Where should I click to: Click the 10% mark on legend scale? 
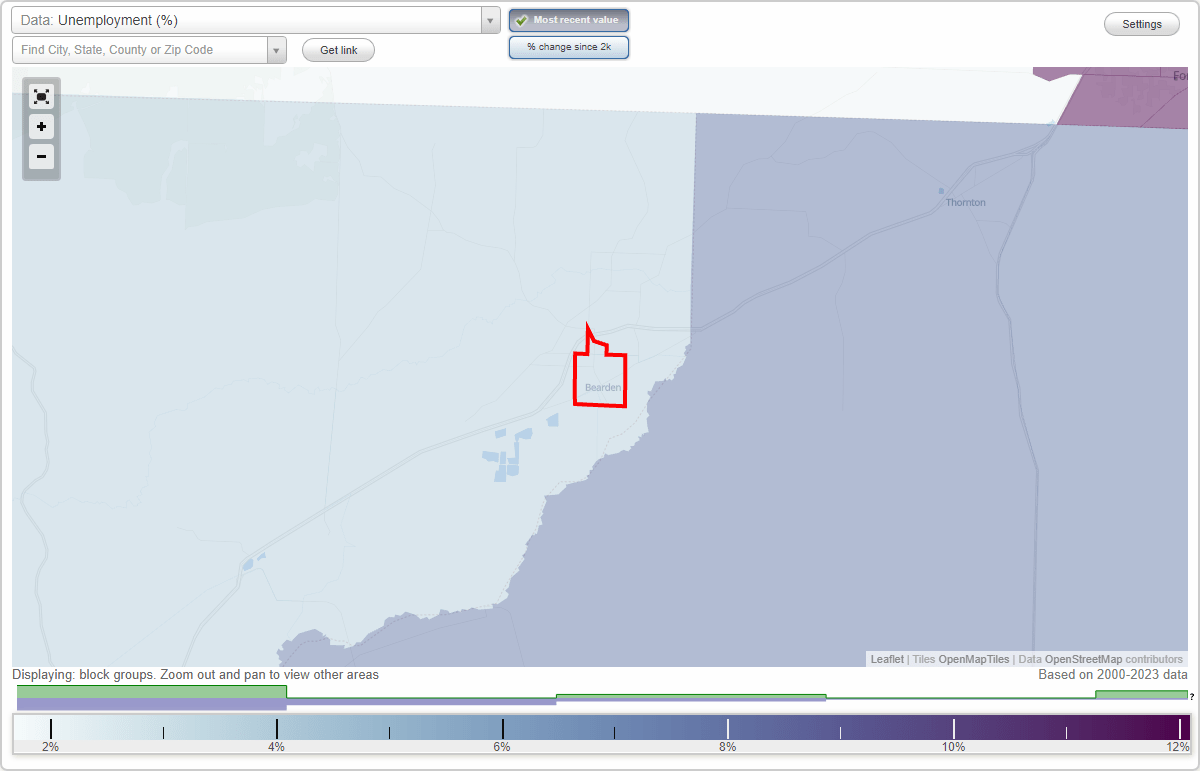pyautogui.click(x=953, y=747)
